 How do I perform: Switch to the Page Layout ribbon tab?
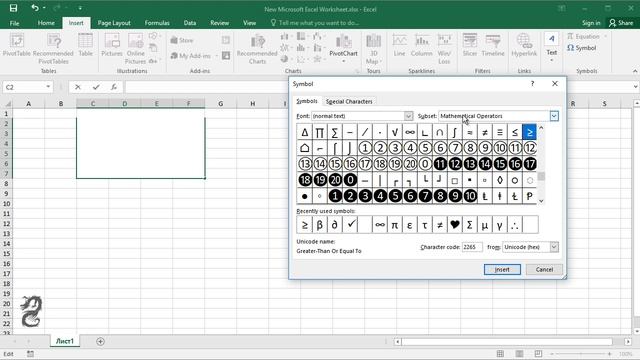tap(114, 23)
